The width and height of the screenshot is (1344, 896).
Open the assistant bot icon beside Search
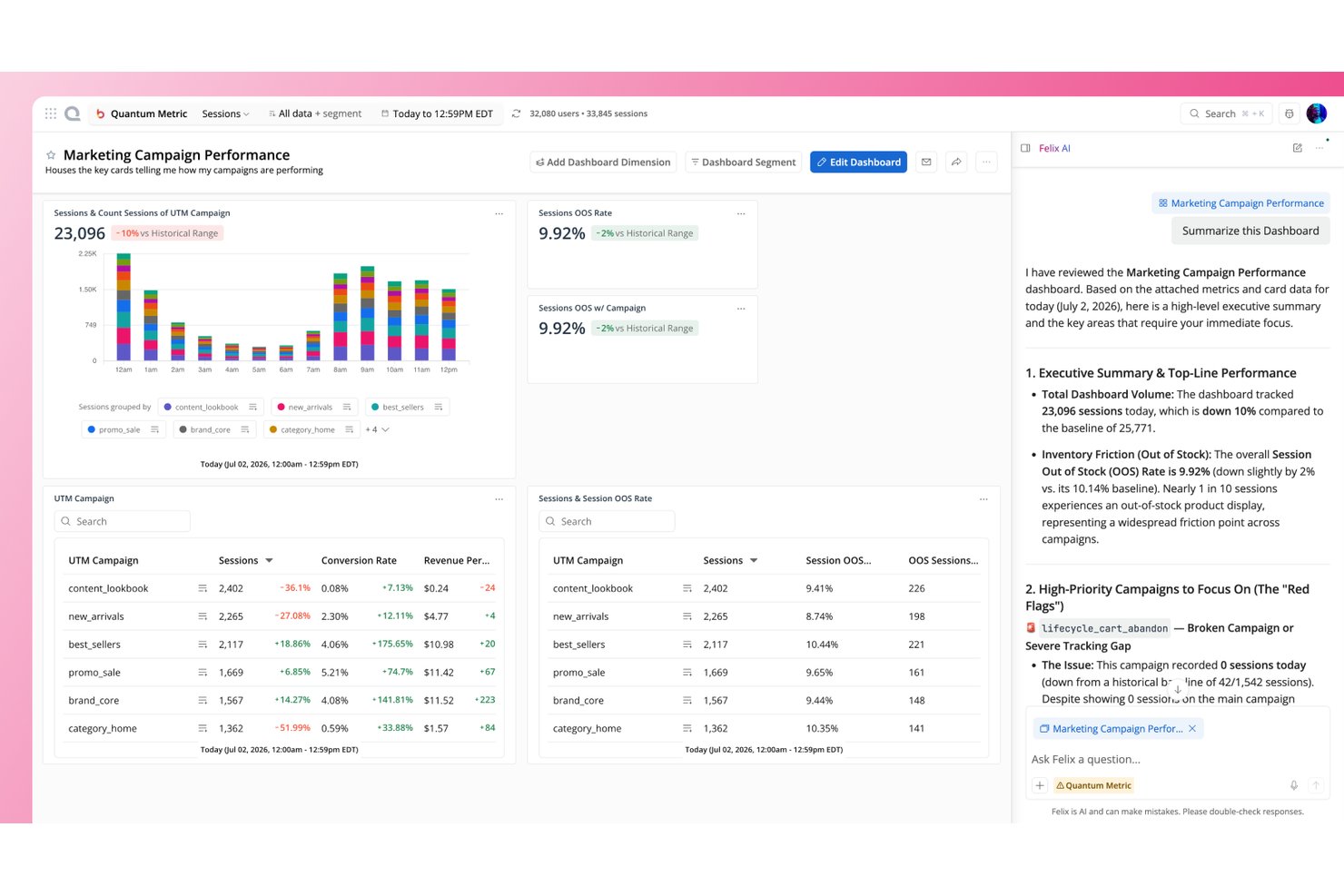[x=1289, y=113]
